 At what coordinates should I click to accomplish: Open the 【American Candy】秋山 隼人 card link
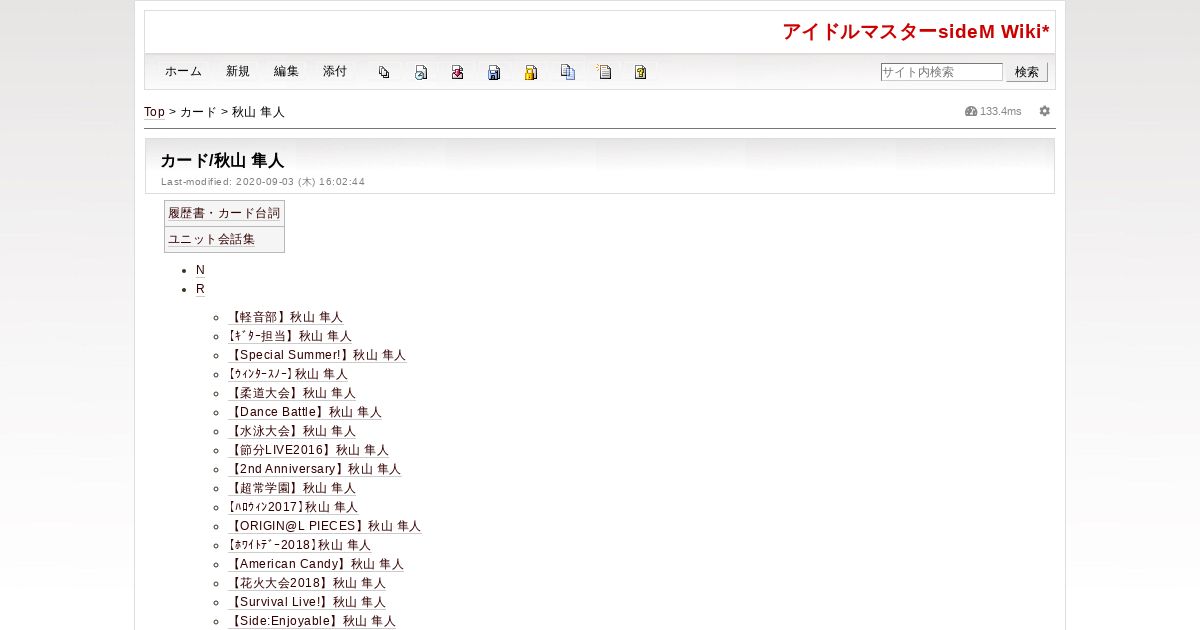click(x=316, y=564)
